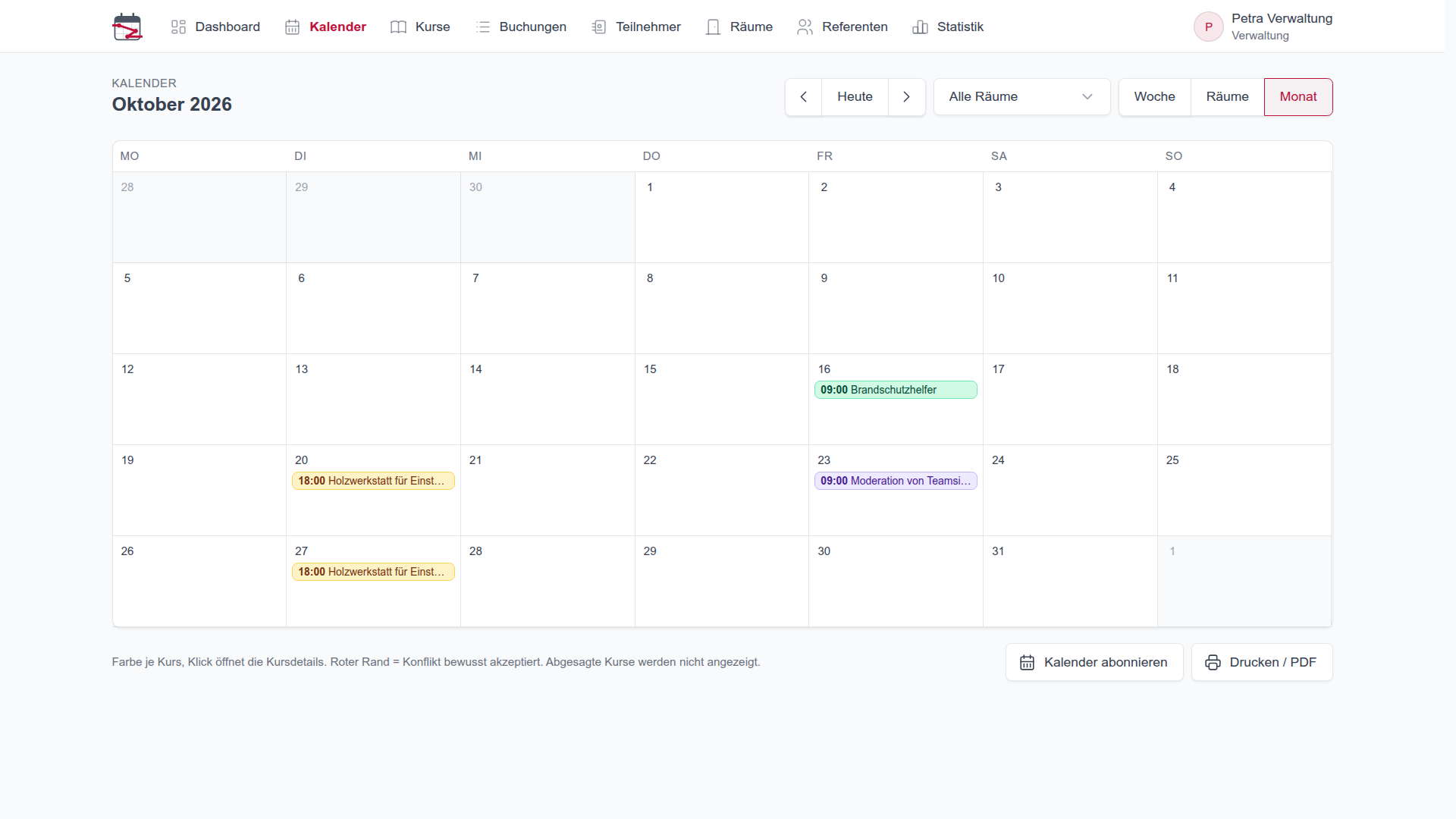Go to previous month arrow
The image size is (1456, 819).
click(804, 97)
